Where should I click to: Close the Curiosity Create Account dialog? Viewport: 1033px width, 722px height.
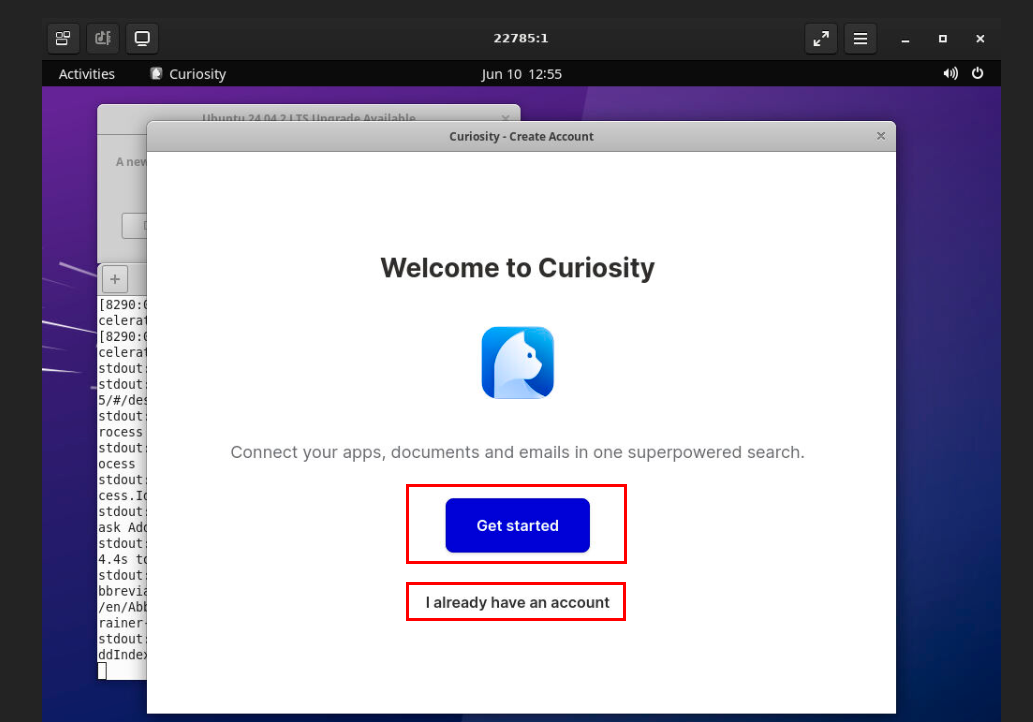click(x=880, y=136)
